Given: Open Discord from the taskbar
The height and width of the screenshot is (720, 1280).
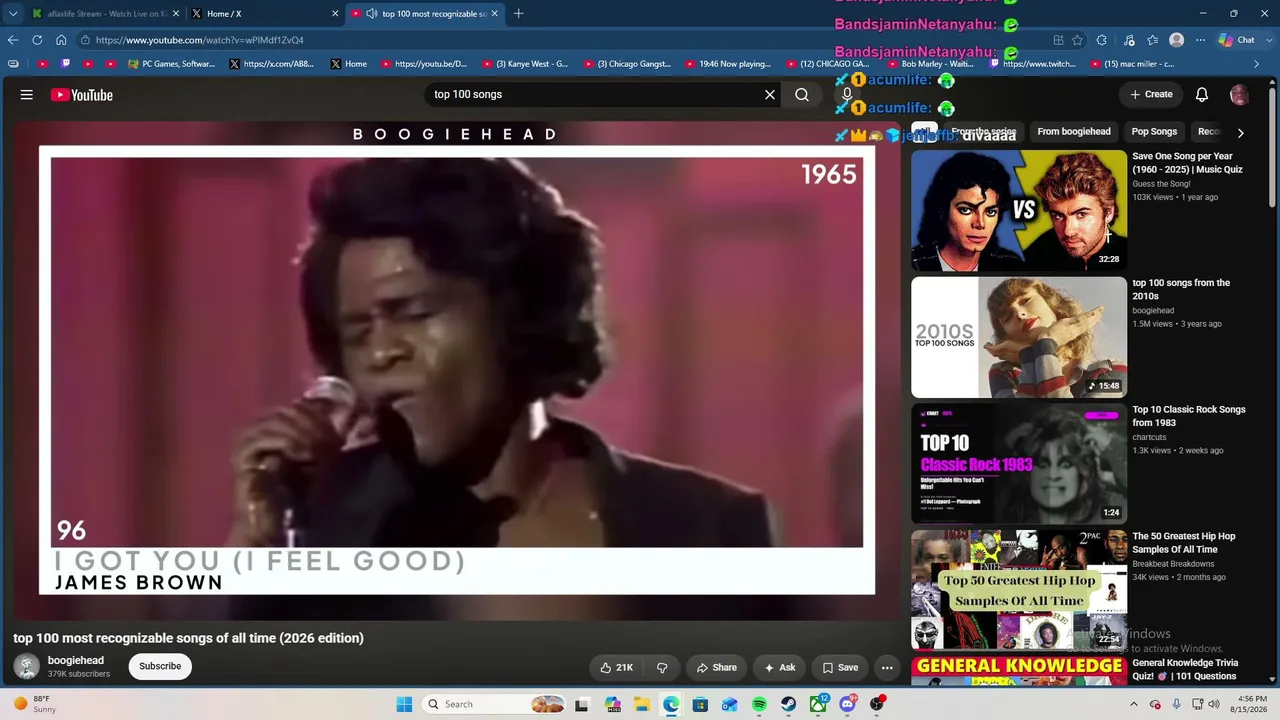Looking at the screenshot, I should 848,704.
